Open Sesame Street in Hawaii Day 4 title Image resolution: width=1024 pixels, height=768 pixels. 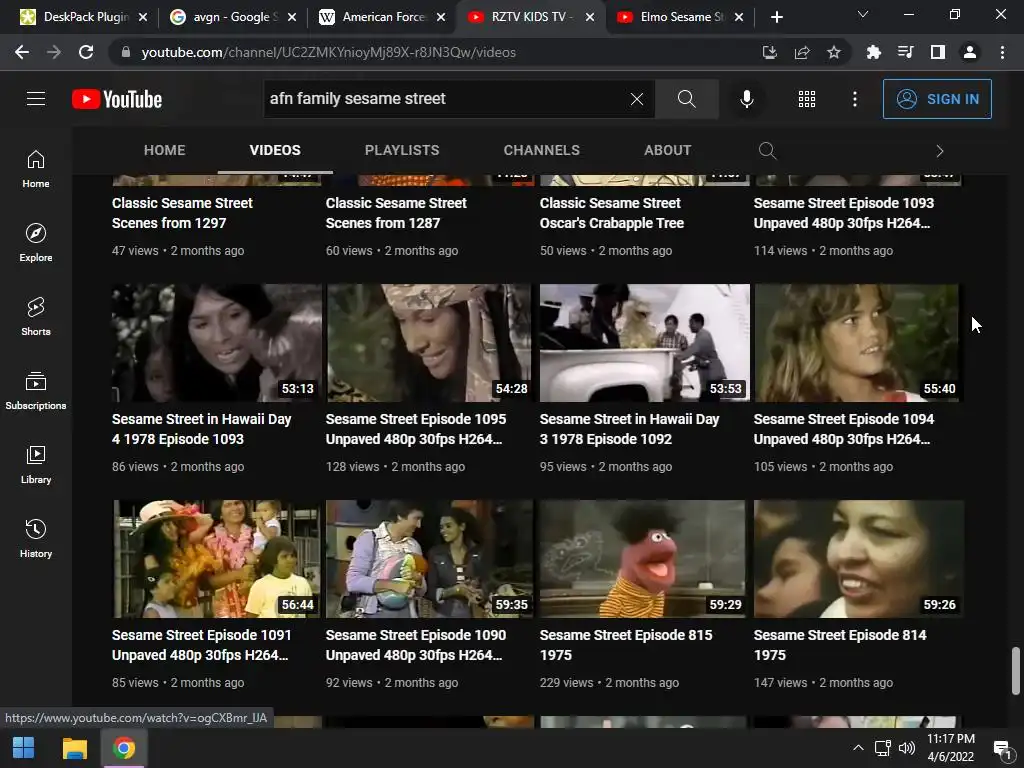point(201,429)
